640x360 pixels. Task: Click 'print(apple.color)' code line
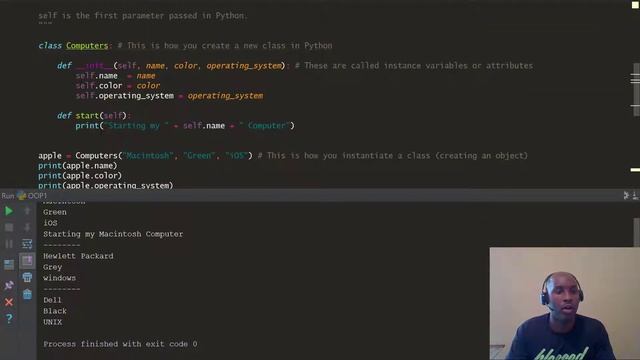pos(80,176)
